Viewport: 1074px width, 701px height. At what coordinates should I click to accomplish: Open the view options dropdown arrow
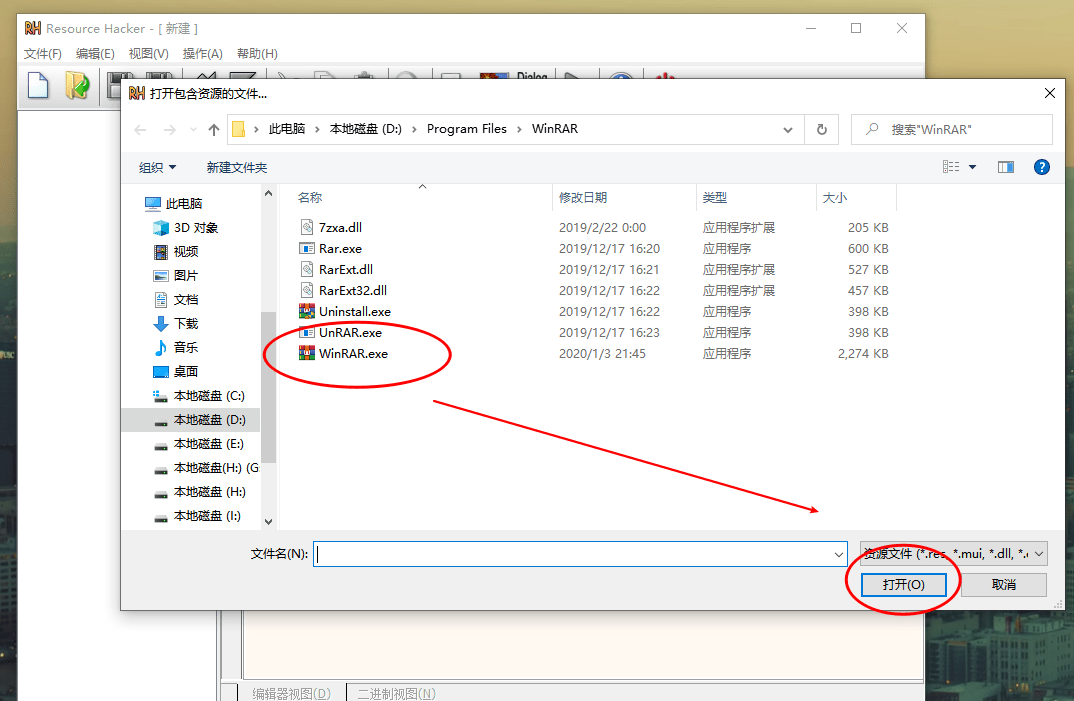(972, 167)
